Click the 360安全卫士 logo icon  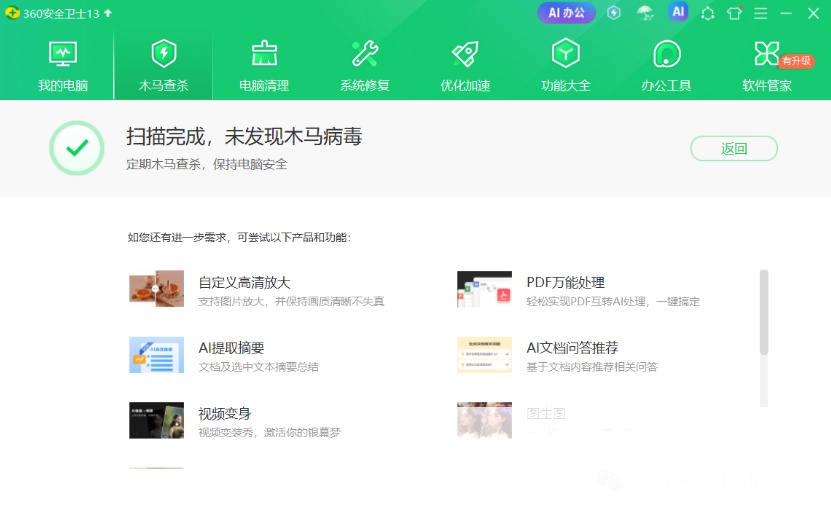(12, 13)
